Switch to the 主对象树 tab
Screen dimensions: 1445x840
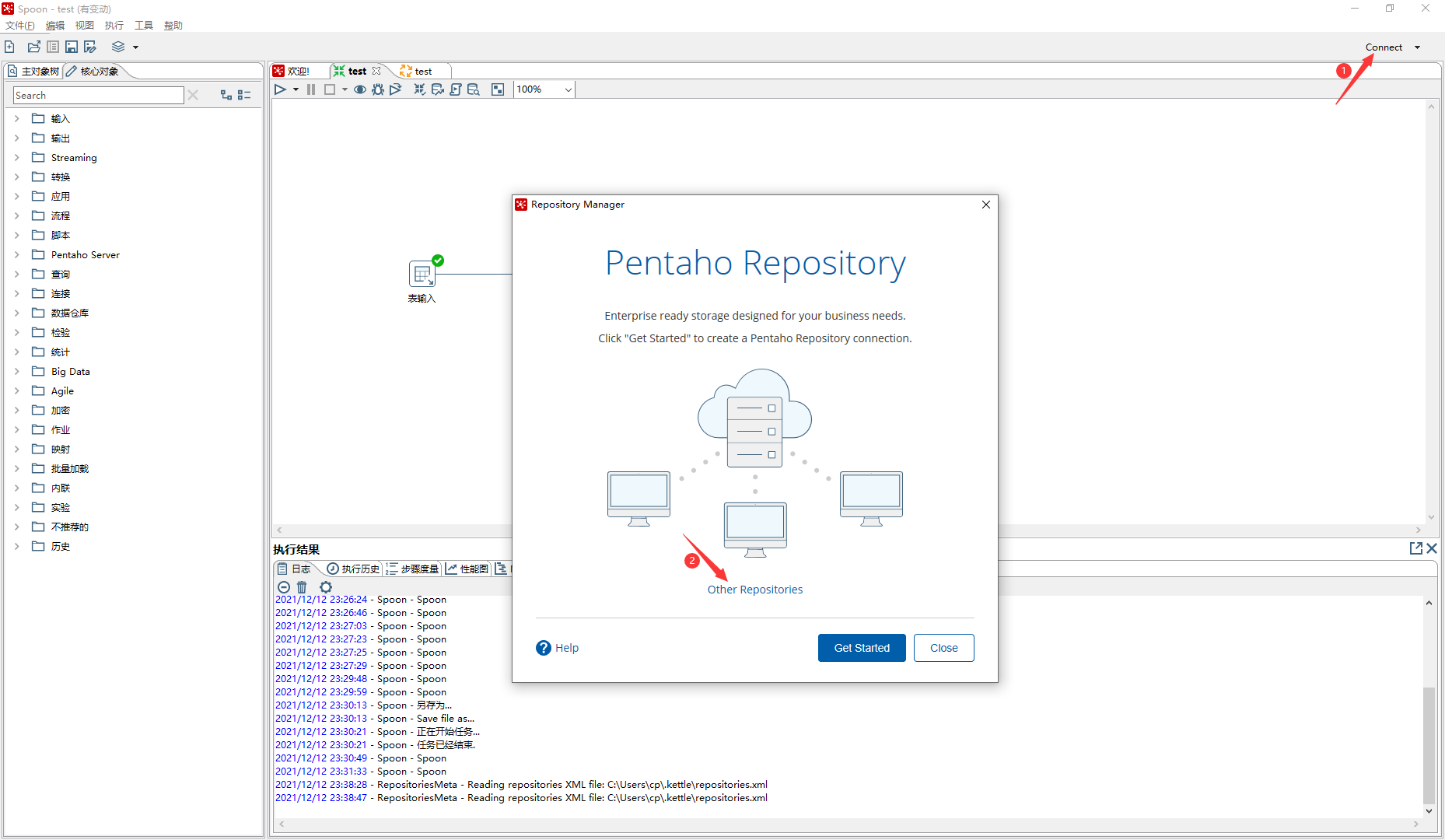pyautogui.click(x=33, y=71)
